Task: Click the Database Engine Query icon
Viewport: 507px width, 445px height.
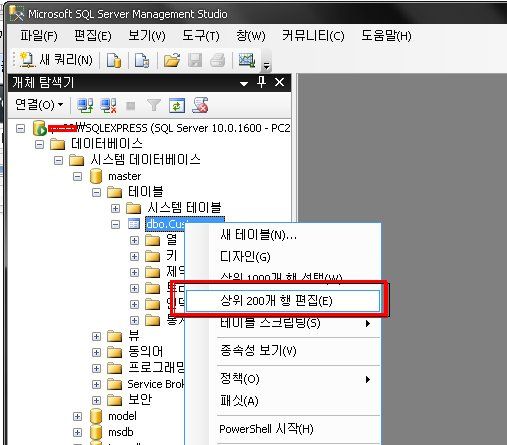Action: (x=114, y=61)
